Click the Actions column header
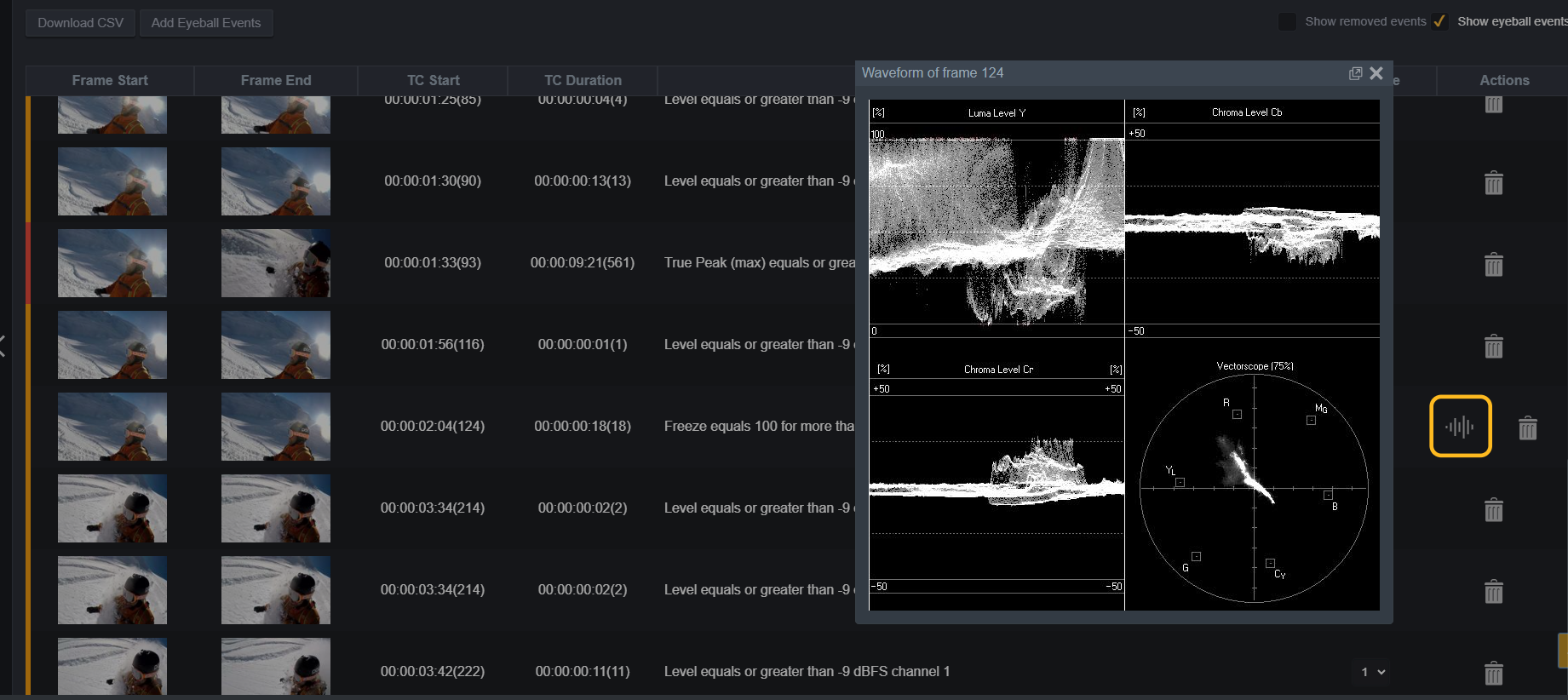Image resolution: width=1568 pixels, height=700 pixels. click(x=1504, y=80)
